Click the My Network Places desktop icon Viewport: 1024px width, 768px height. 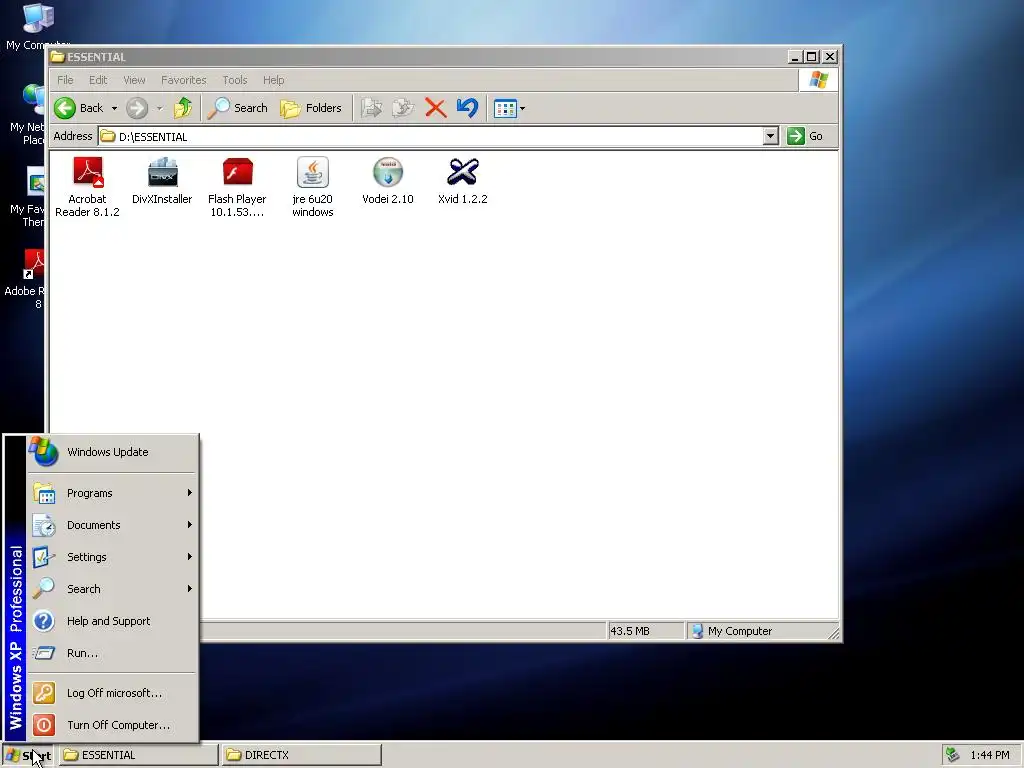(31, 99)
